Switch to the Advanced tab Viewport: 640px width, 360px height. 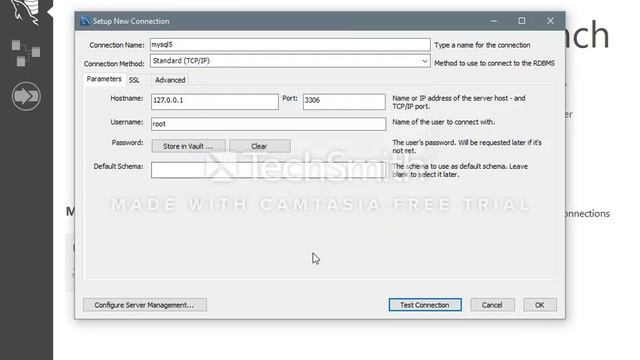[x=170, y=80]
